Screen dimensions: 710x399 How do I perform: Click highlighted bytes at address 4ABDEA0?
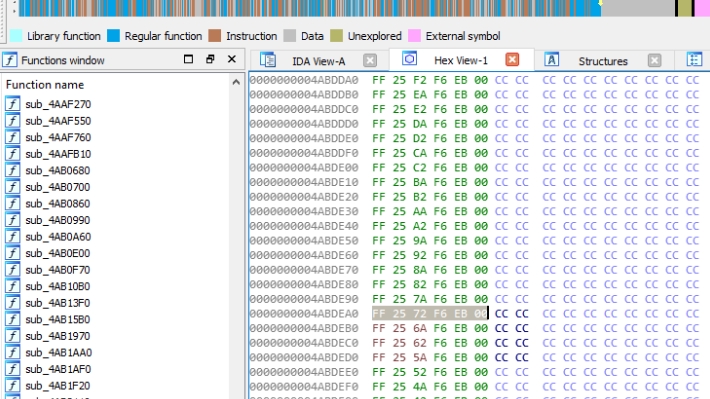click(x=430, y=313)
